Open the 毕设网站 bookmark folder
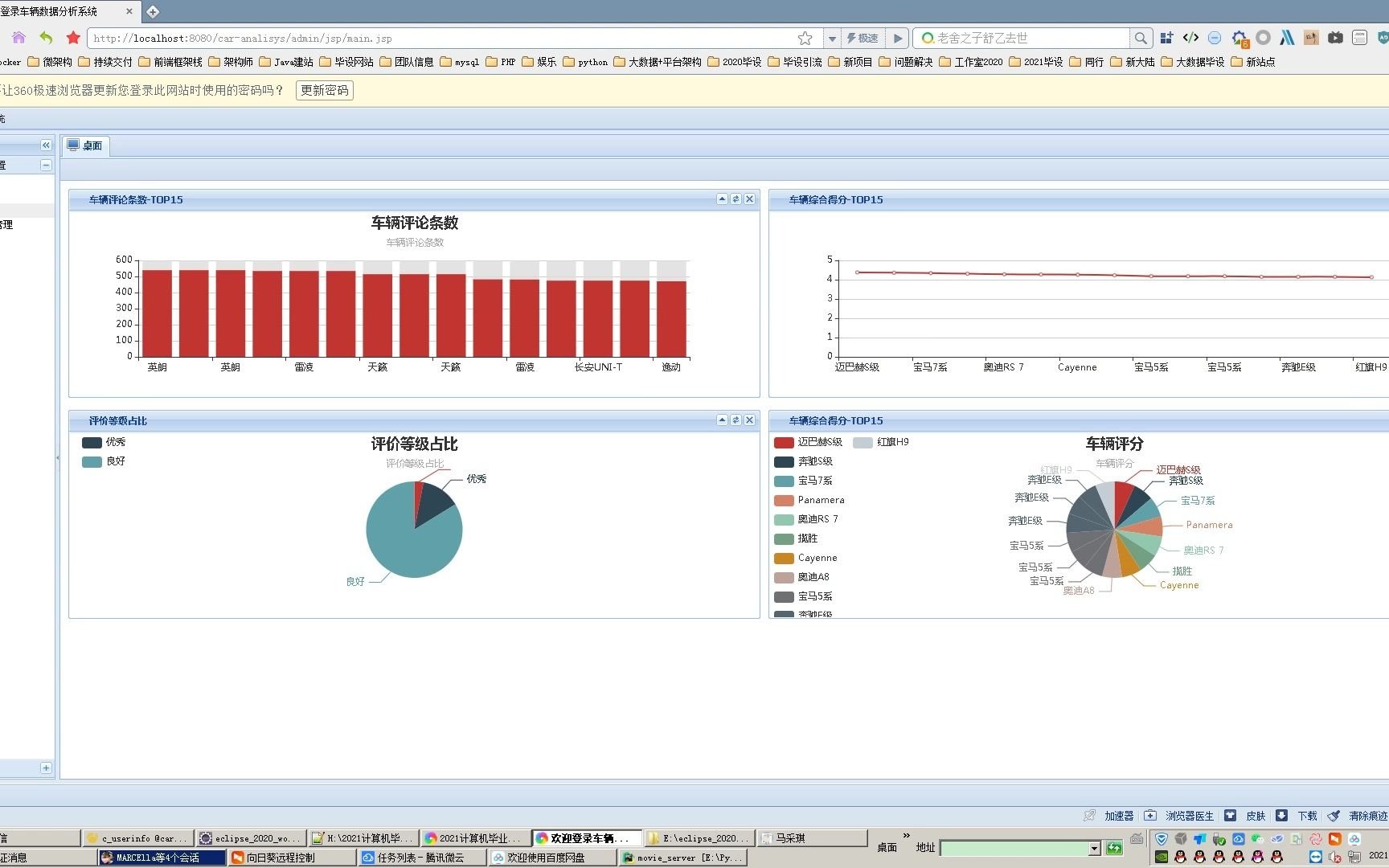Image resolution: width=1389 pixels, height=868 pixels. pyautogui.click(x=346, y=62)
